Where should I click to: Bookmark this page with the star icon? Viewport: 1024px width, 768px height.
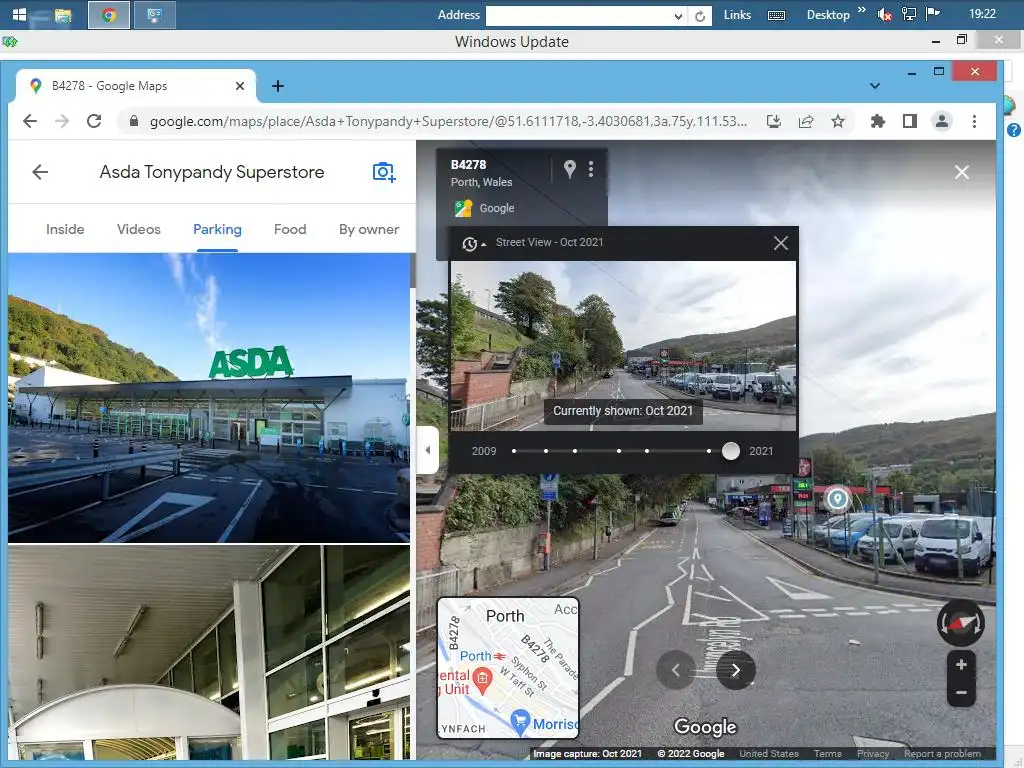[838, 121]
